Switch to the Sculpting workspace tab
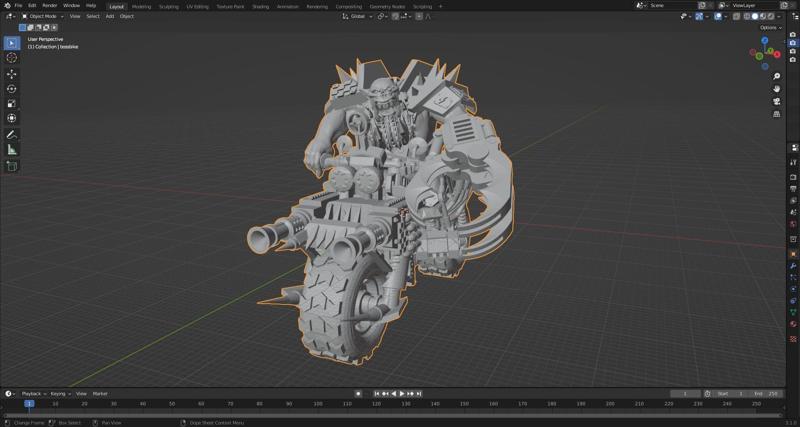Viewport: 800px width, 427px height. pos(169,7)
